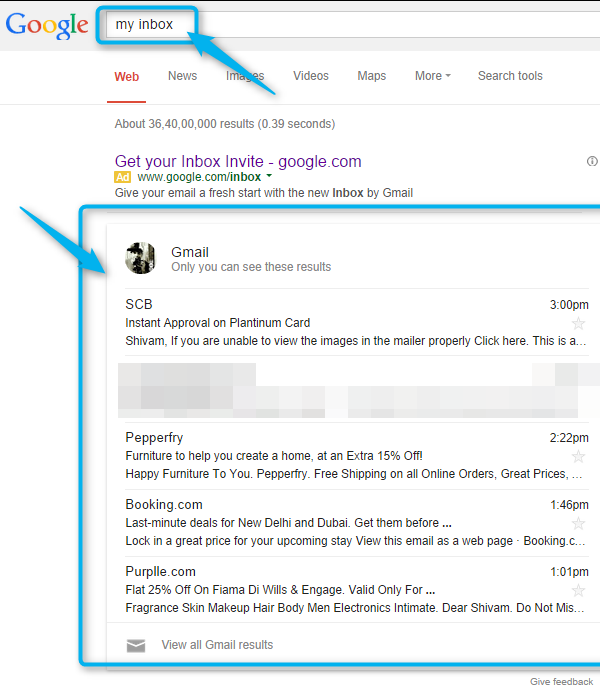Screen dimensions: 600x698
Task: Open 'Furniture to help you create a home' email
Action: (274, 456)
